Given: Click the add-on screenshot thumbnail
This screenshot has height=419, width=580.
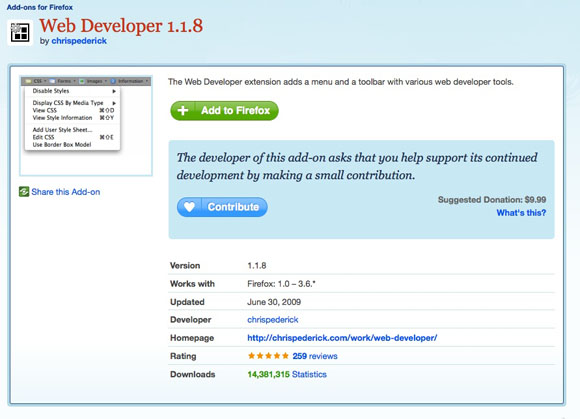Looking at the screenshot, I should click(x=86, y=126).
